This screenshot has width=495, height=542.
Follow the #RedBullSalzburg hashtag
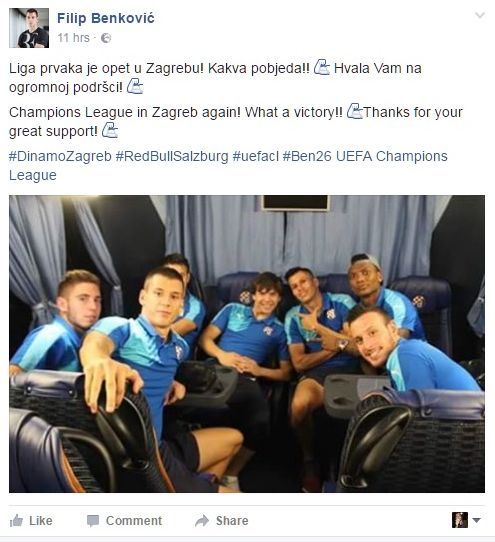click(172, 156)
